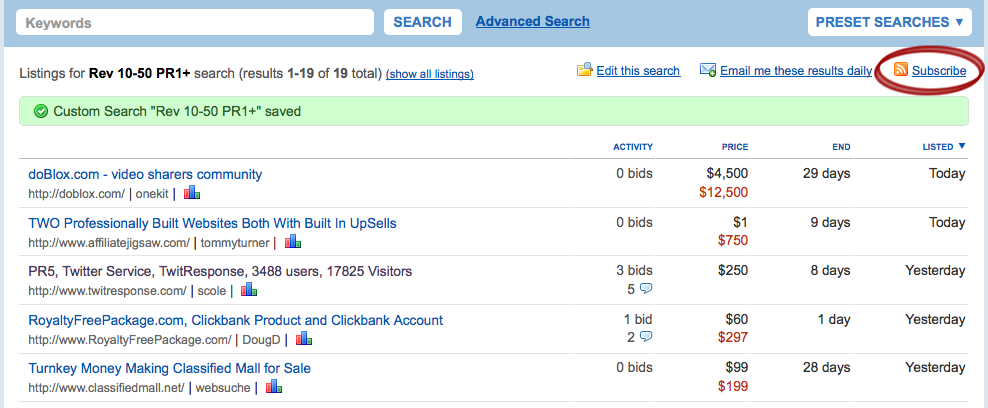
Task: Click the $297 red price
Action: (733, 338)
